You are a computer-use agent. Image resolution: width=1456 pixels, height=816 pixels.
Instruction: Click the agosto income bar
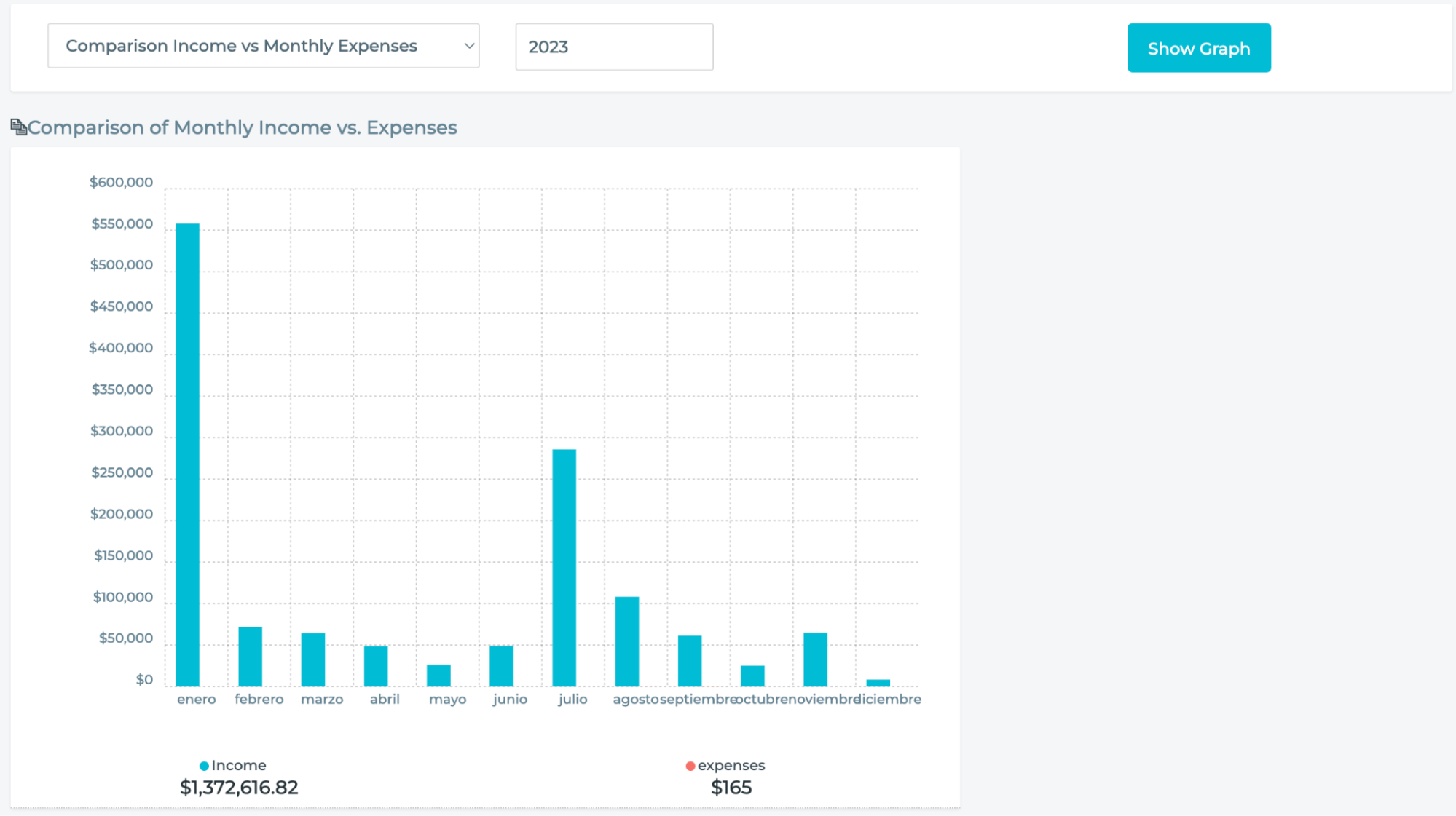pos(627,641)
